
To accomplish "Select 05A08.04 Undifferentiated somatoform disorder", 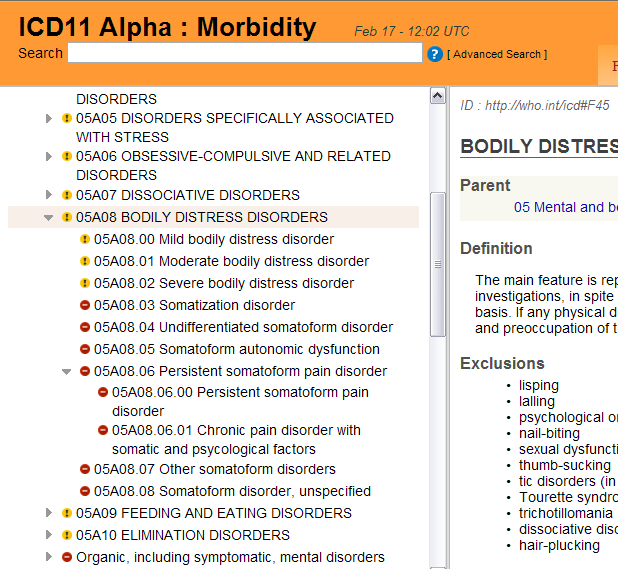I will [243, 327].
